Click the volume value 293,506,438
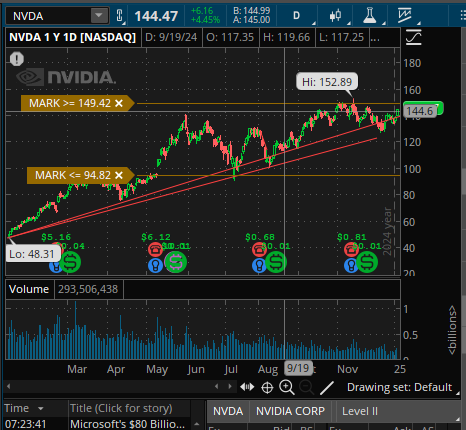 click(88, 289)
